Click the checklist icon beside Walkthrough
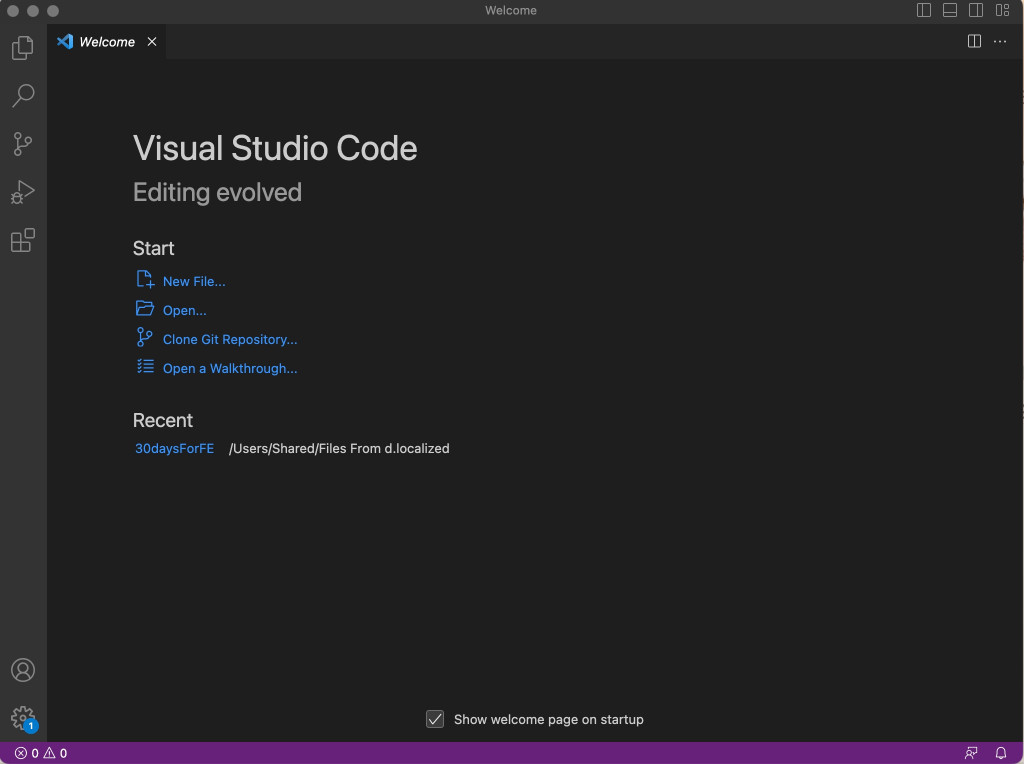 point(145,366)
